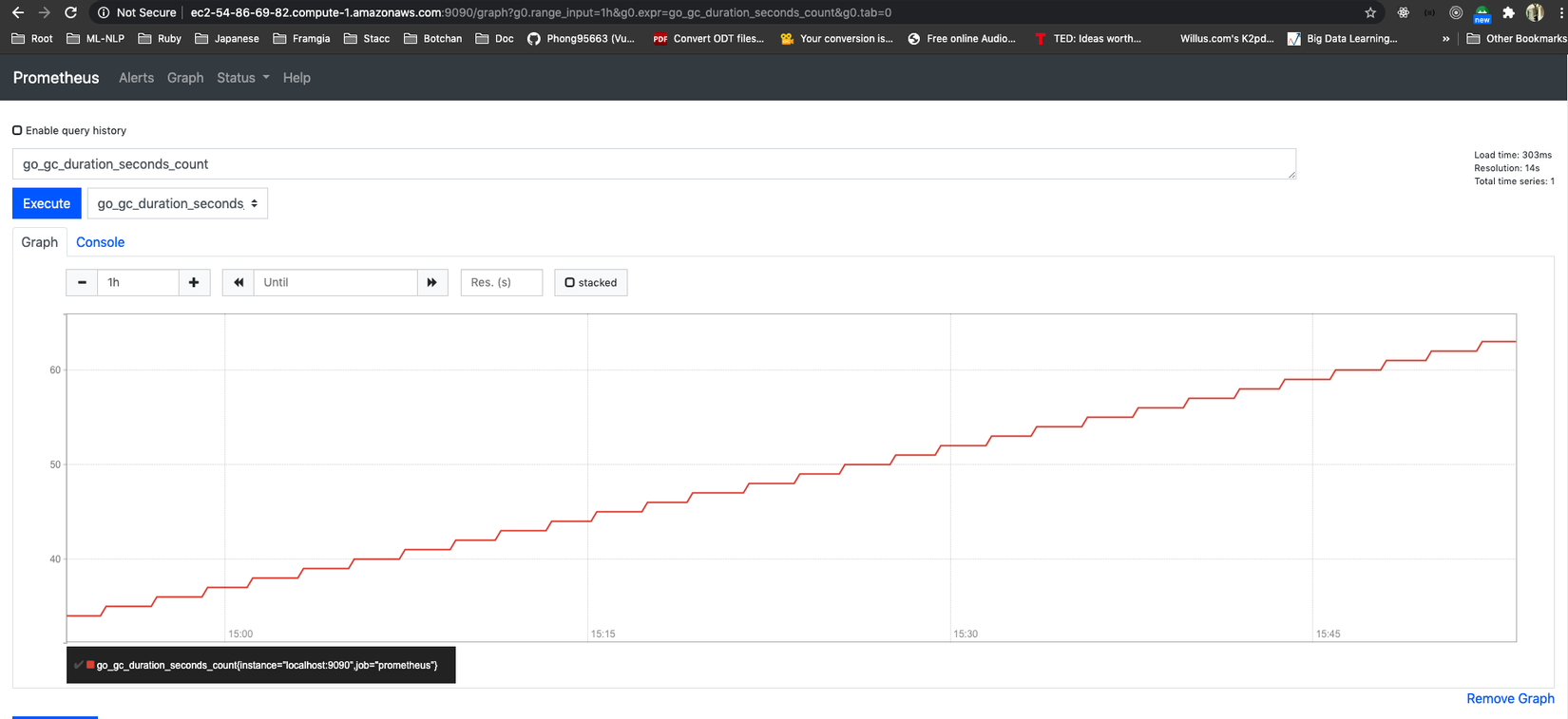Click the Until end-time input field

tap(335, 282)
